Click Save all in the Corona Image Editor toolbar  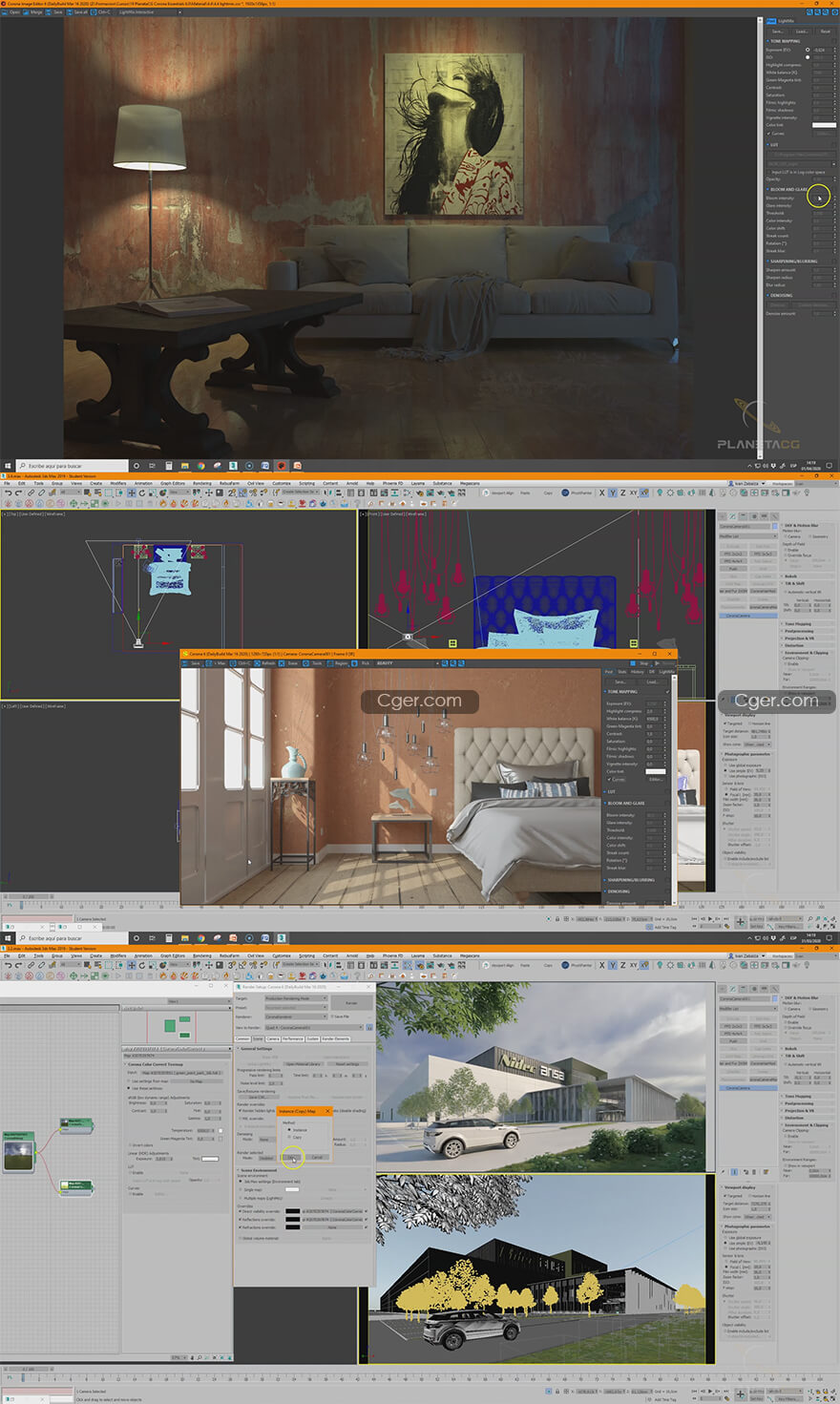click(x=77, y=12)
